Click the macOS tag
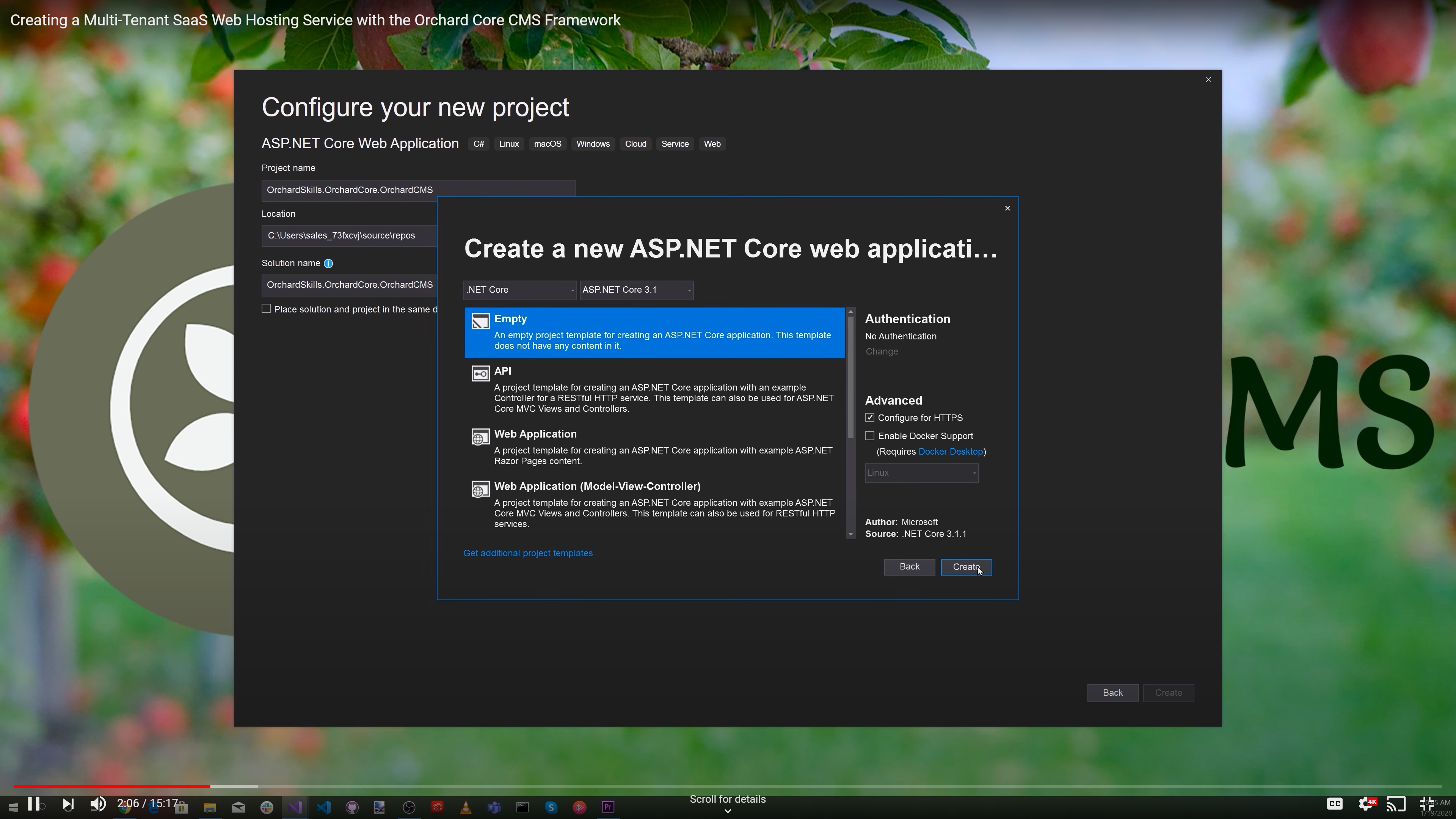Image resolution: width=1456 pixels, height=819 pixels. point(548,144)
